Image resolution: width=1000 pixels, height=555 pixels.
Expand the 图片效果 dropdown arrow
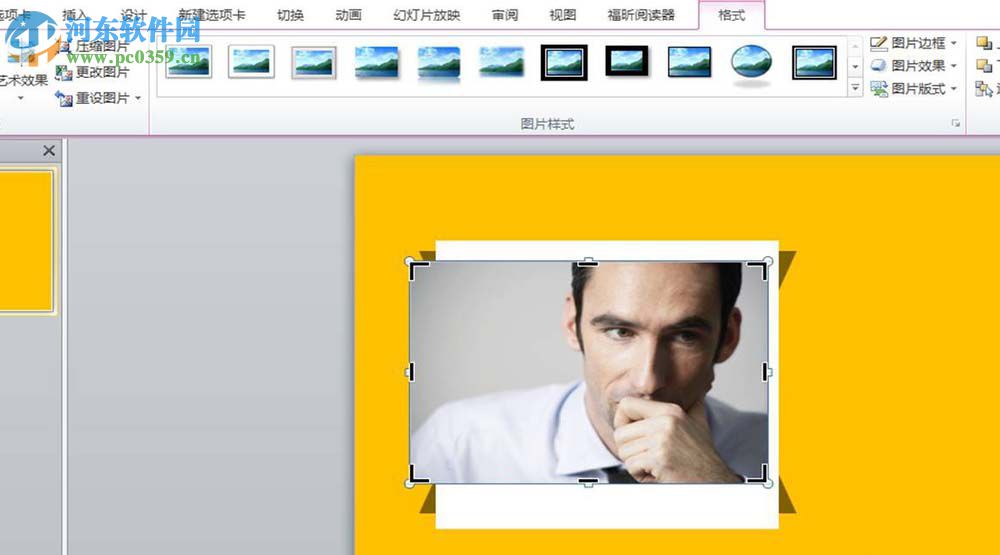pyautogui.click(x=953, y=65)
